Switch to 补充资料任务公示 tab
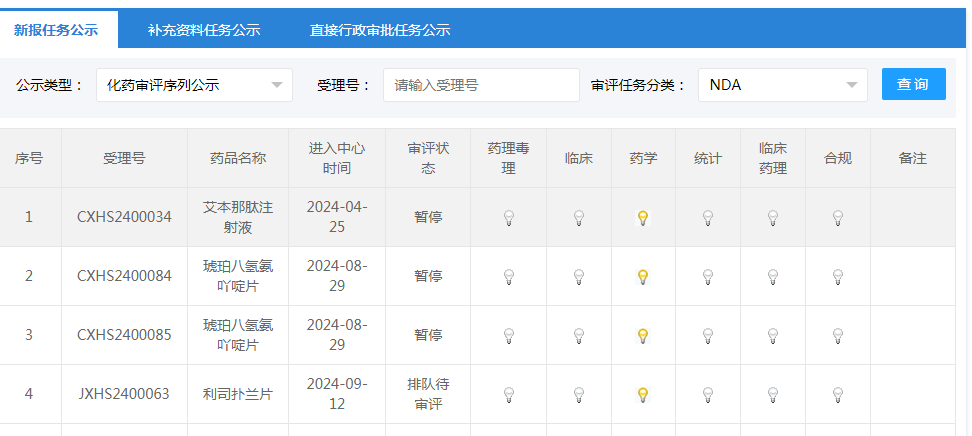Screen dimensions: 972x436 pos(204,30)
